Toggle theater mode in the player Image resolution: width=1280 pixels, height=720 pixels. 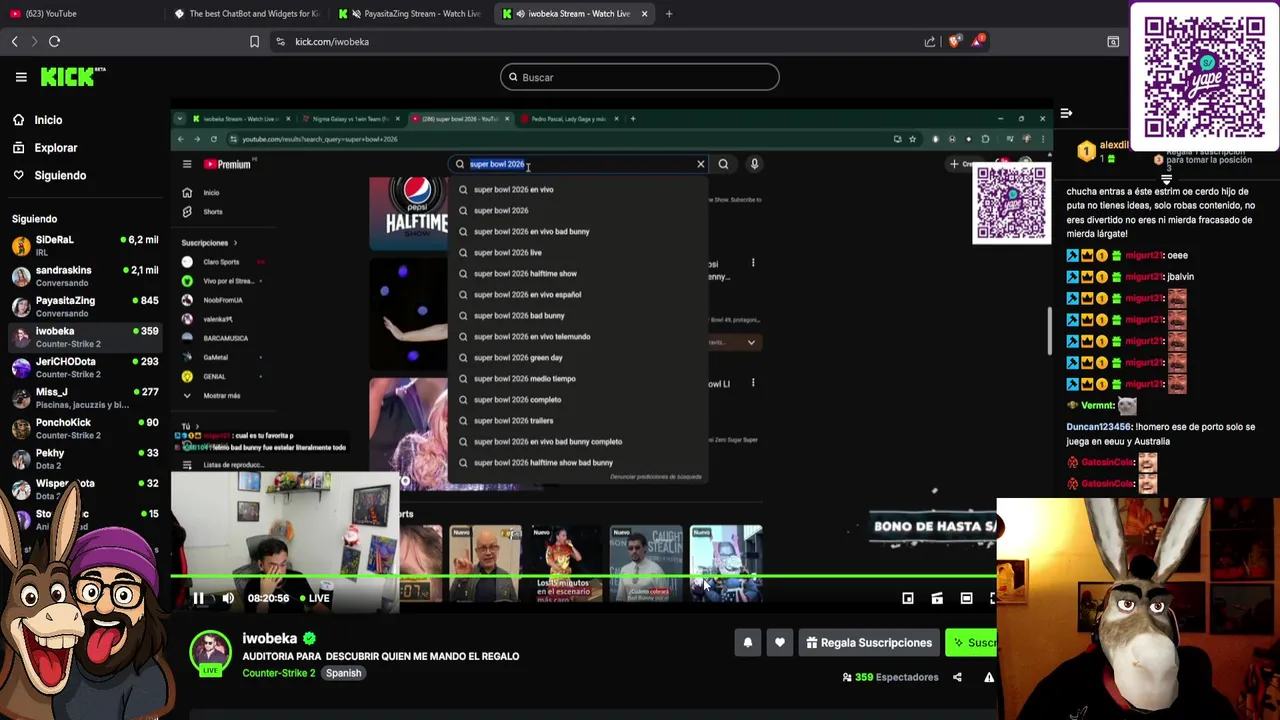tap(966, 598)
